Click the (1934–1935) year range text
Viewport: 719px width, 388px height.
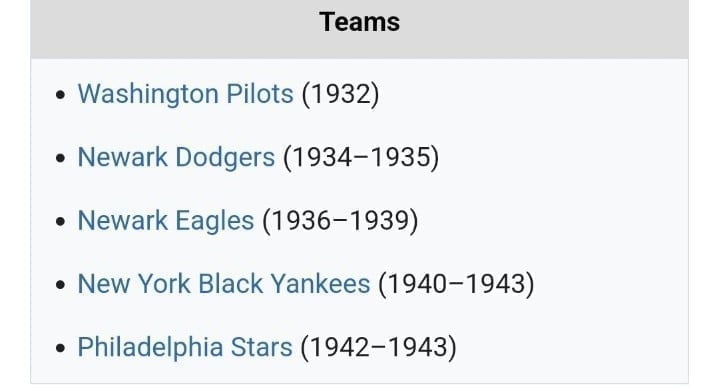coord(361,157)
